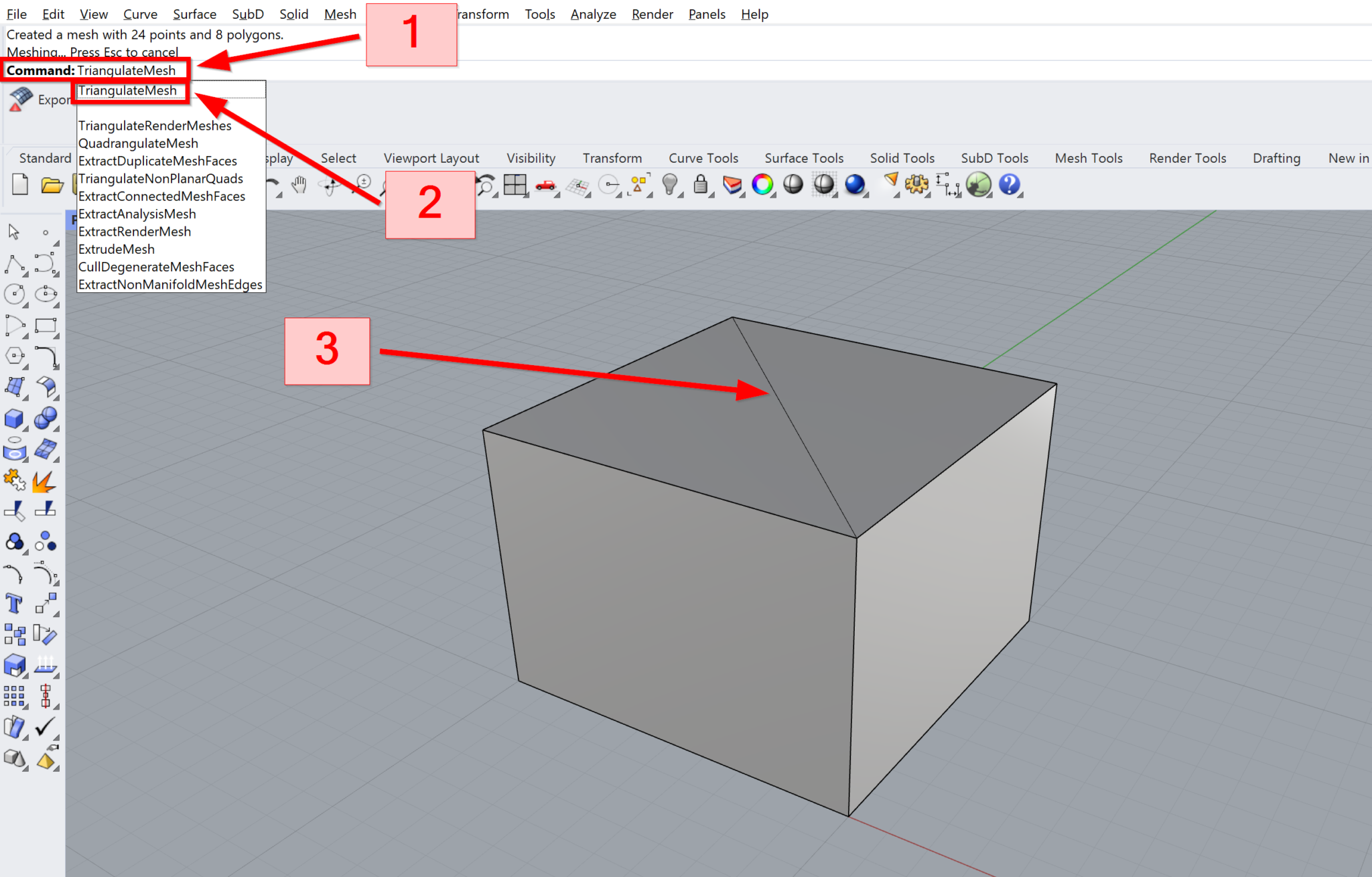Select the Text tool in the sidebar
The width and height of the screenshot is (1372, 877).
point(13,602)
